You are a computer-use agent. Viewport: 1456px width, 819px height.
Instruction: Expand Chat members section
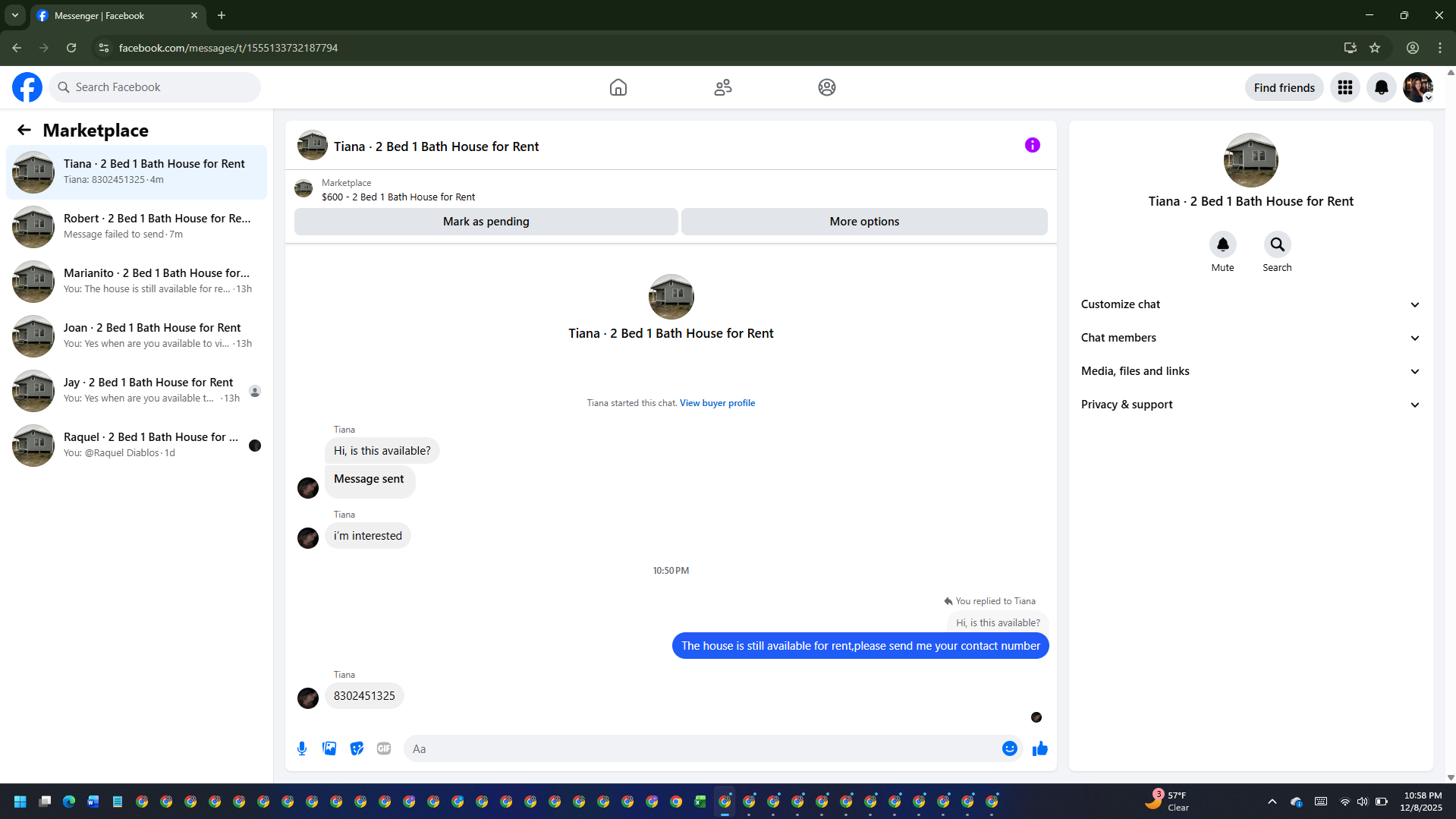(x=1250, y=338)
